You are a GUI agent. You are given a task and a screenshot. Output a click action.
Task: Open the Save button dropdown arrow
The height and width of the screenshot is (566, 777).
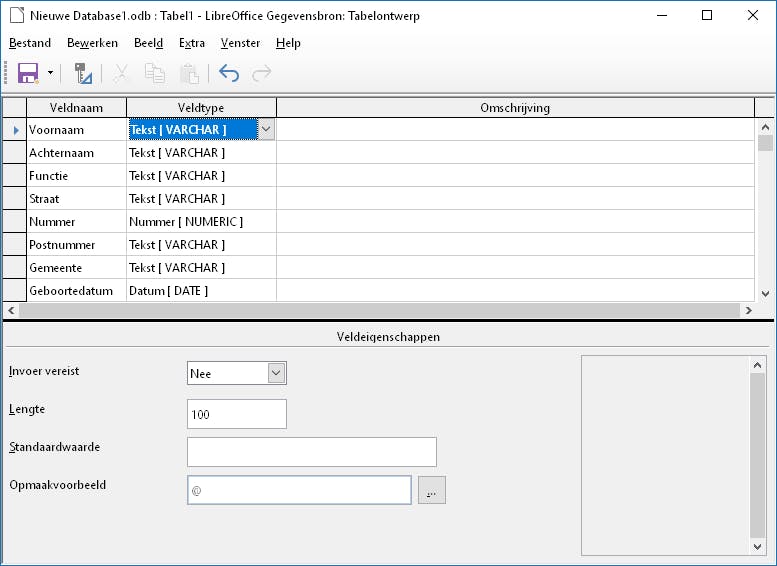tap(50, 73)
